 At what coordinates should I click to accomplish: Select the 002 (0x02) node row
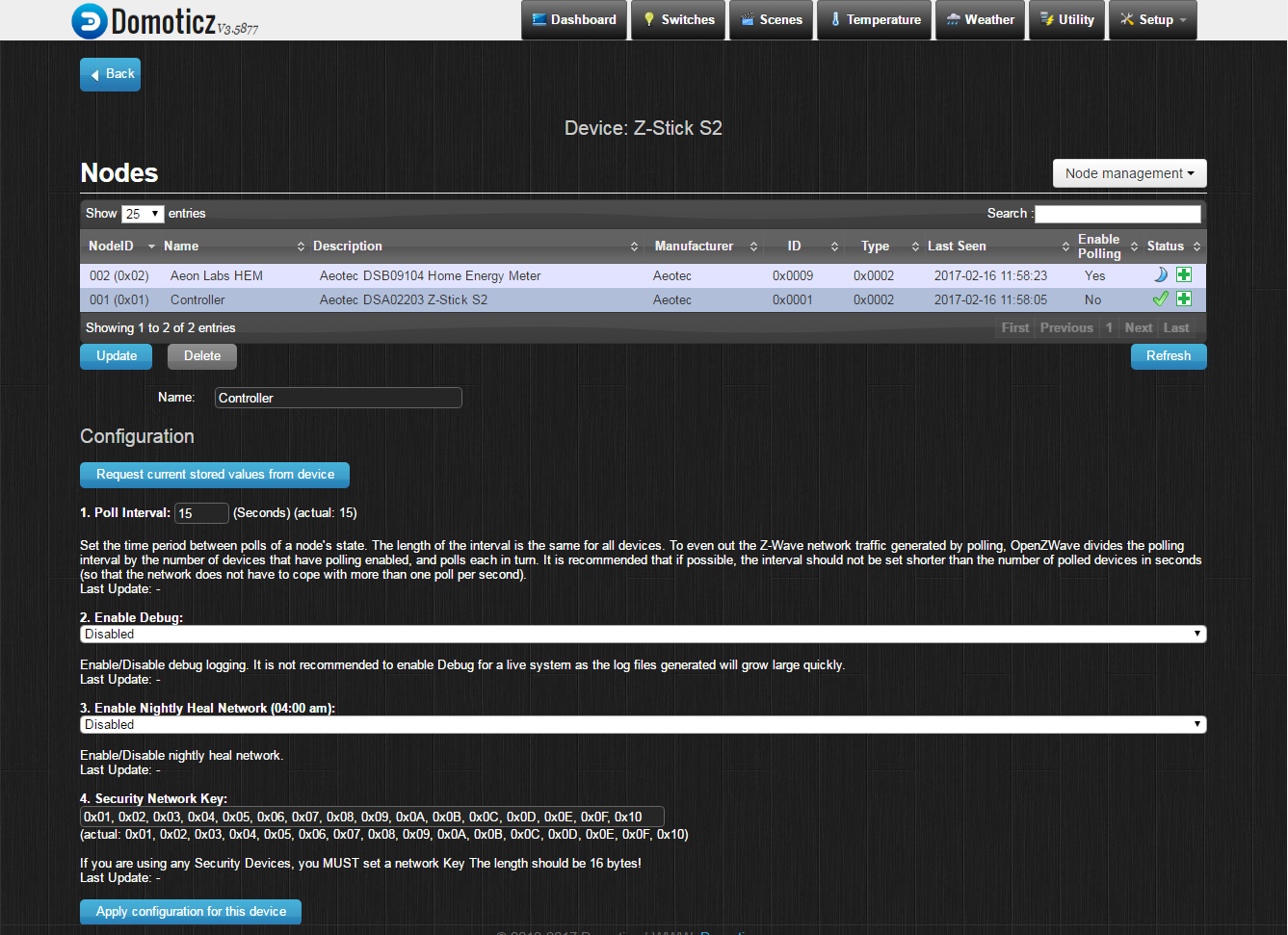coord(643,276)
